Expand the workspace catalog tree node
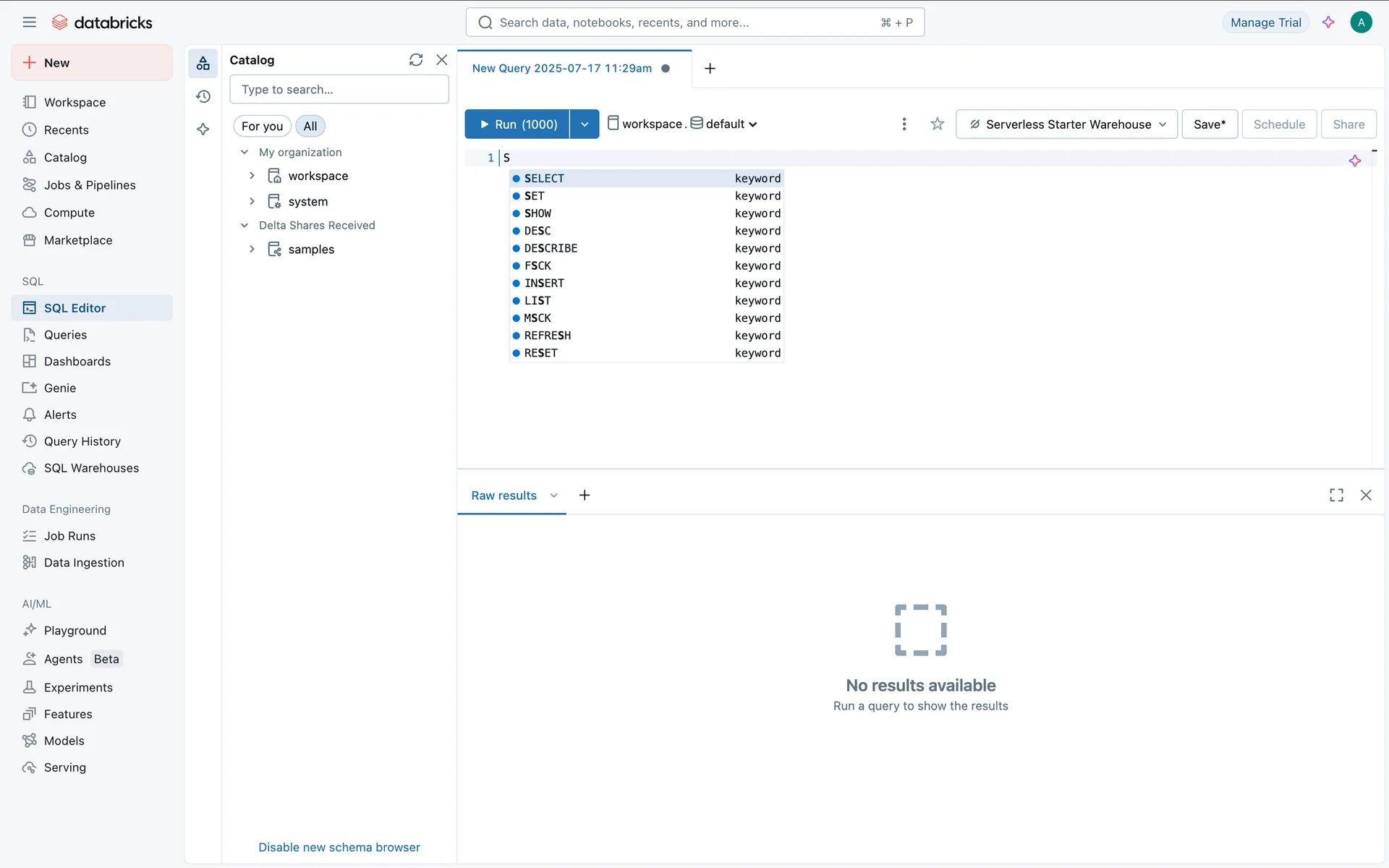This screenshot has height=868, width=1389. [x=252, y=176]
